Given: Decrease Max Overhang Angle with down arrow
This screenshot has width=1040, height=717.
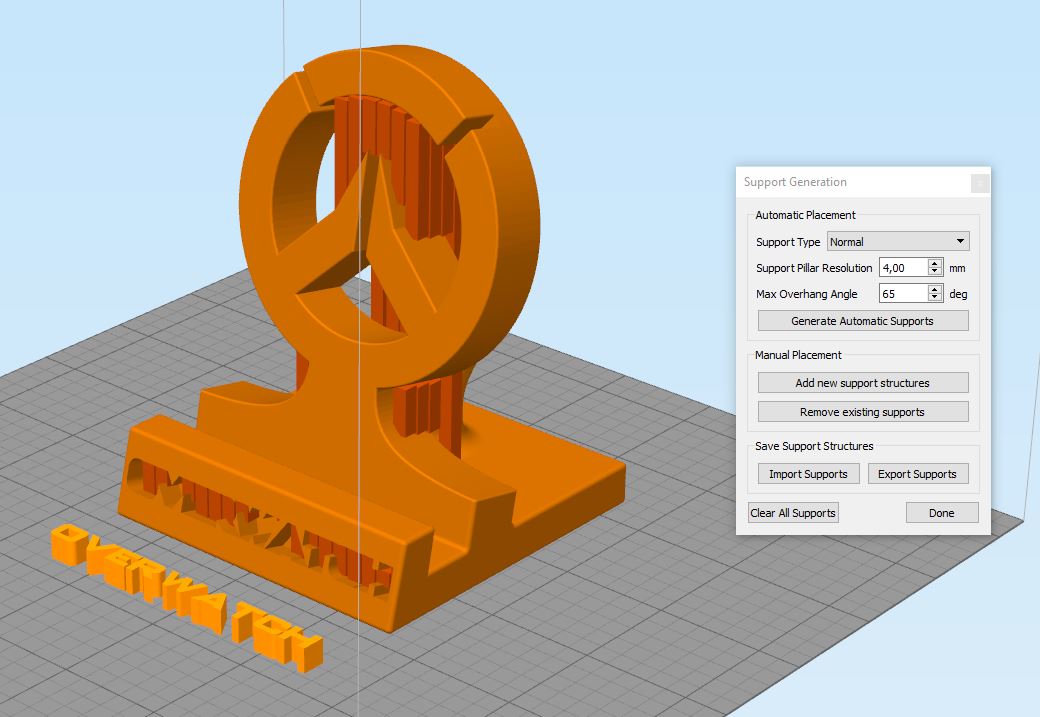Looking at the screenshot, I should [935, 298].
